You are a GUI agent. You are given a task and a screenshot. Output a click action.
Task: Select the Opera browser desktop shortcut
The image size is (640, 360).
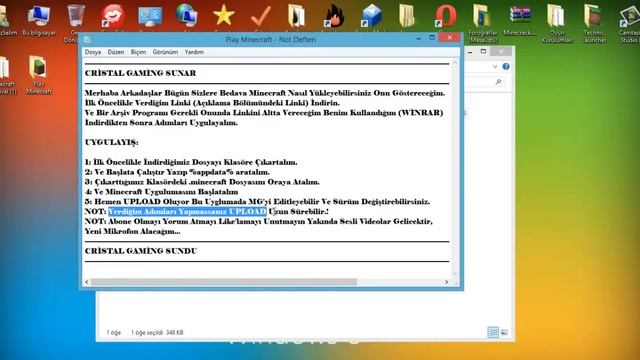point(445,16)
